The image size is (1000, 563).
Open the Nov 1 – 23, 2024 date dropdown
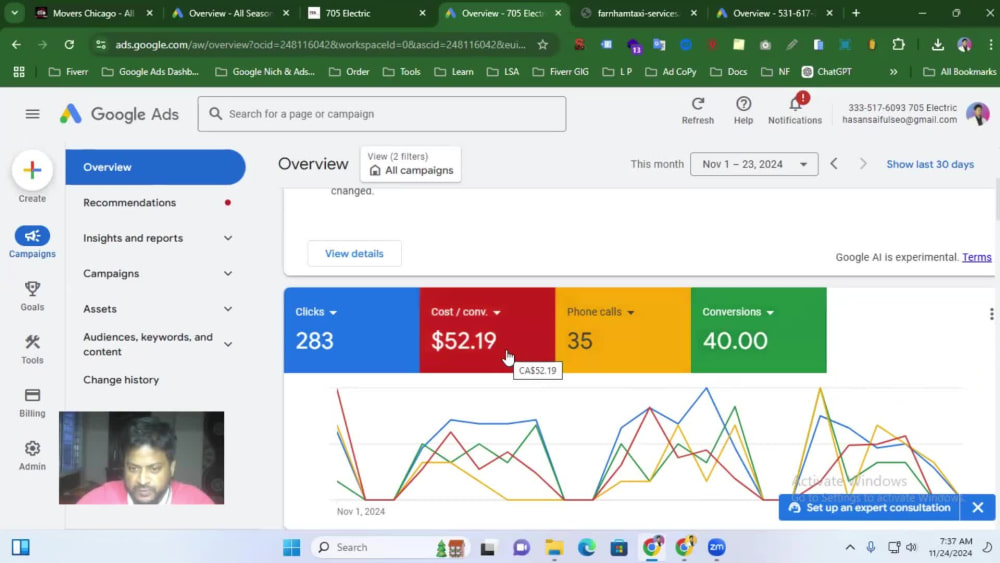click(x=754, y=164)
